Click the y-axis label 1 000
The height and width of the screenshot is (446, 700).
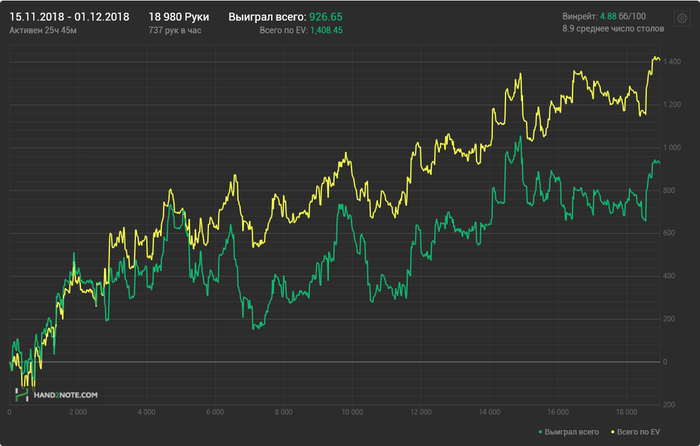point(672,147)
